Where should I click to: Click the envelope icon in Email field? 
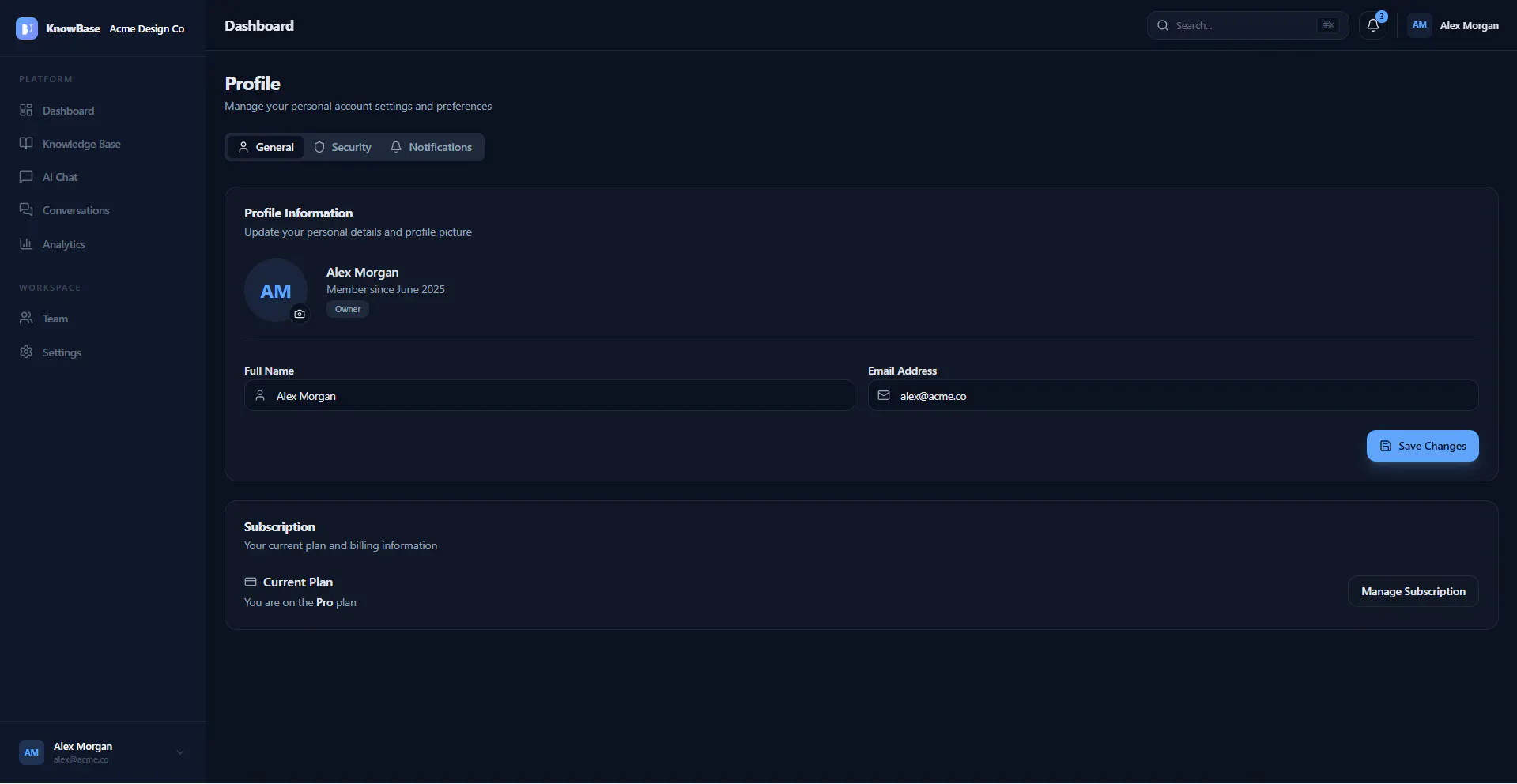884,395
